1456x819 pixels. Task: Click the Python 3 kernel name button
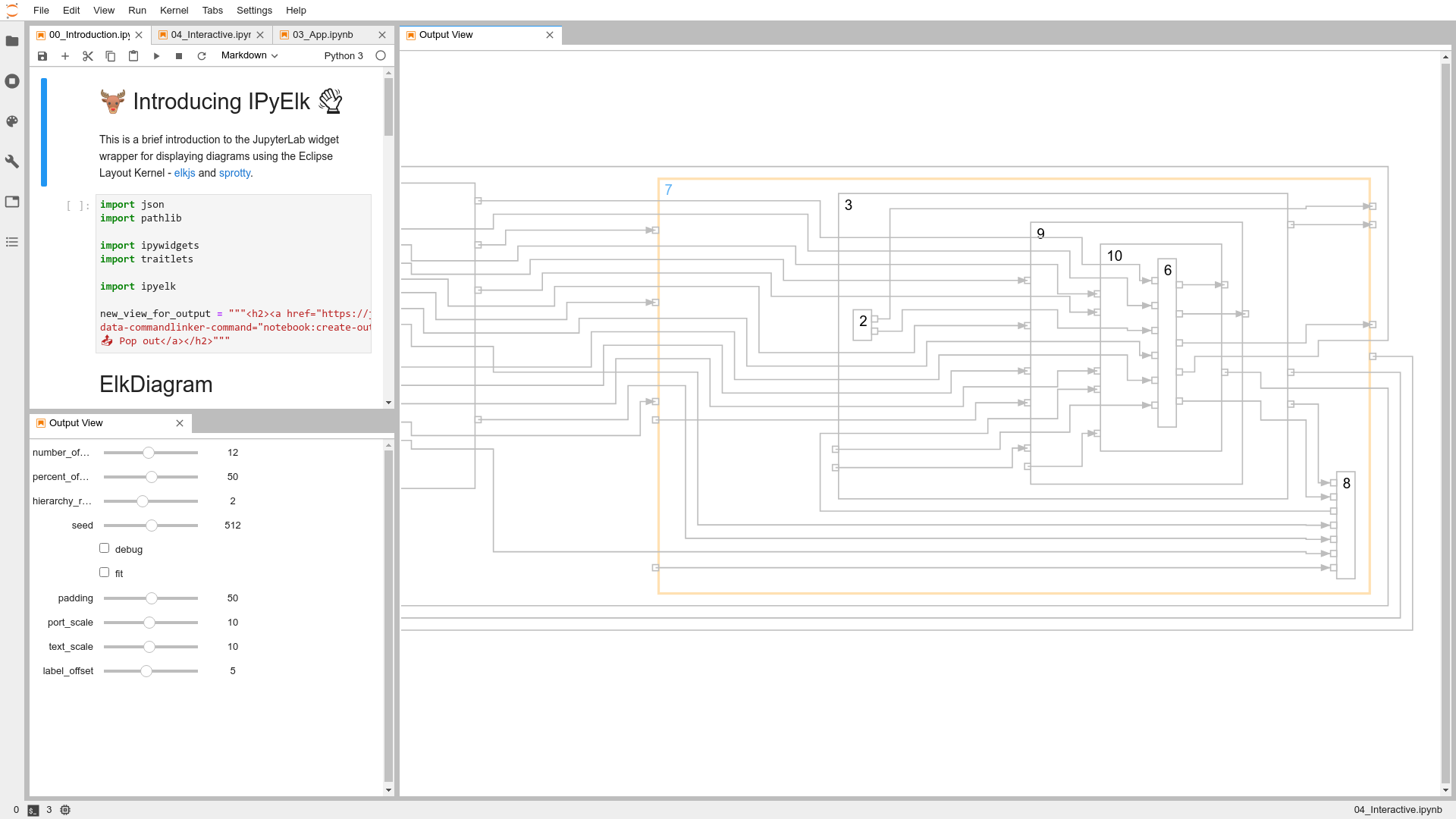coord(344,56)
